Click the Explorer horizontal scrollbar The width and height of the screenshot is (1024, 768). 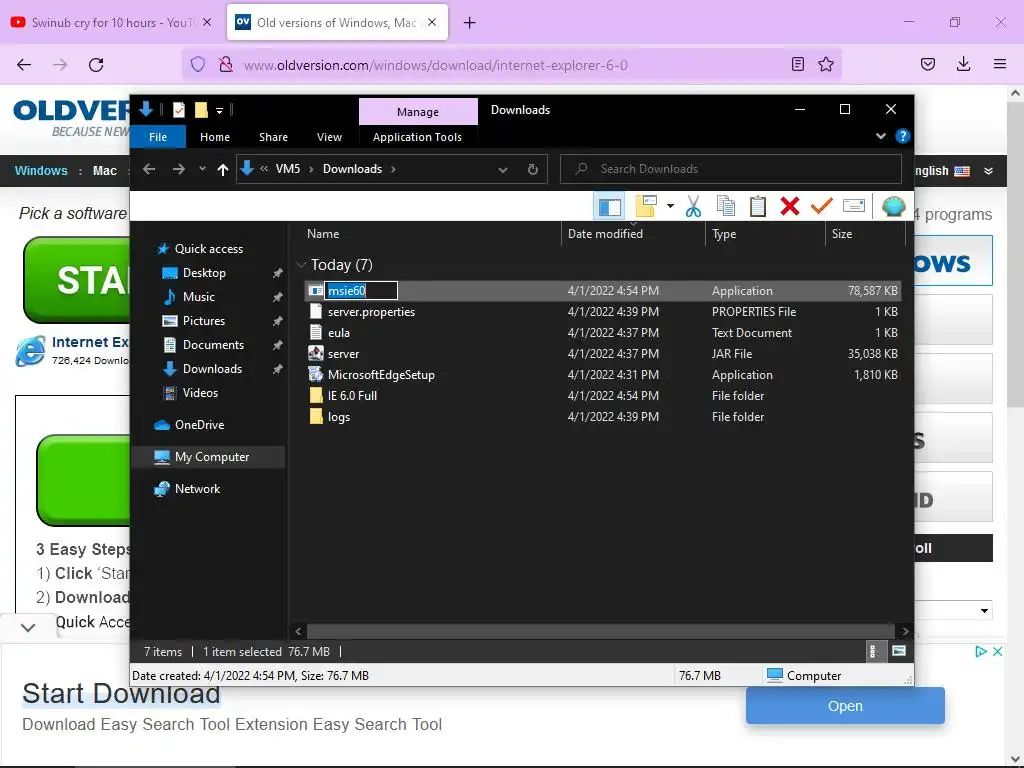[600, 632]
